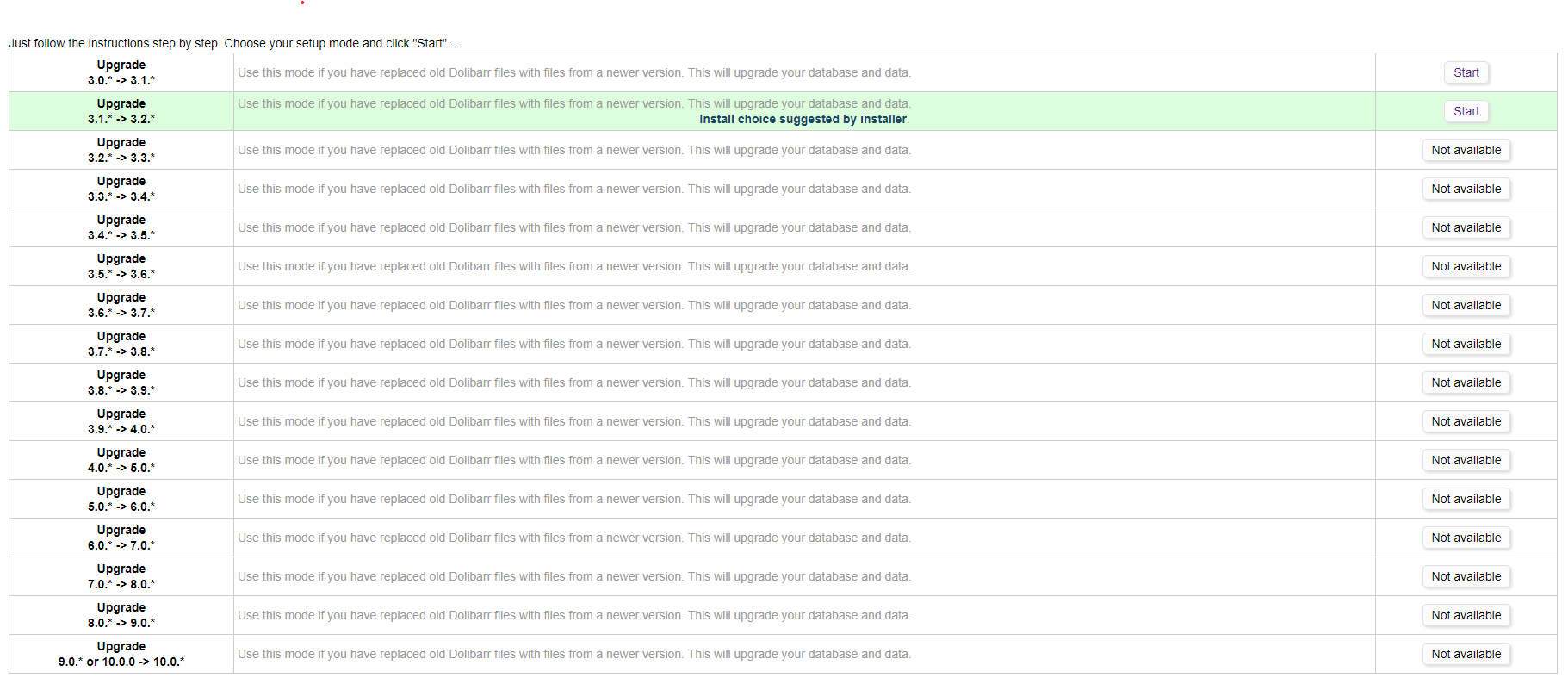The height and width of the screenshot is (684, 1568).
Task: Click the description text in the 9.0.* -> 10.0.* row
Action: (574, 654)
